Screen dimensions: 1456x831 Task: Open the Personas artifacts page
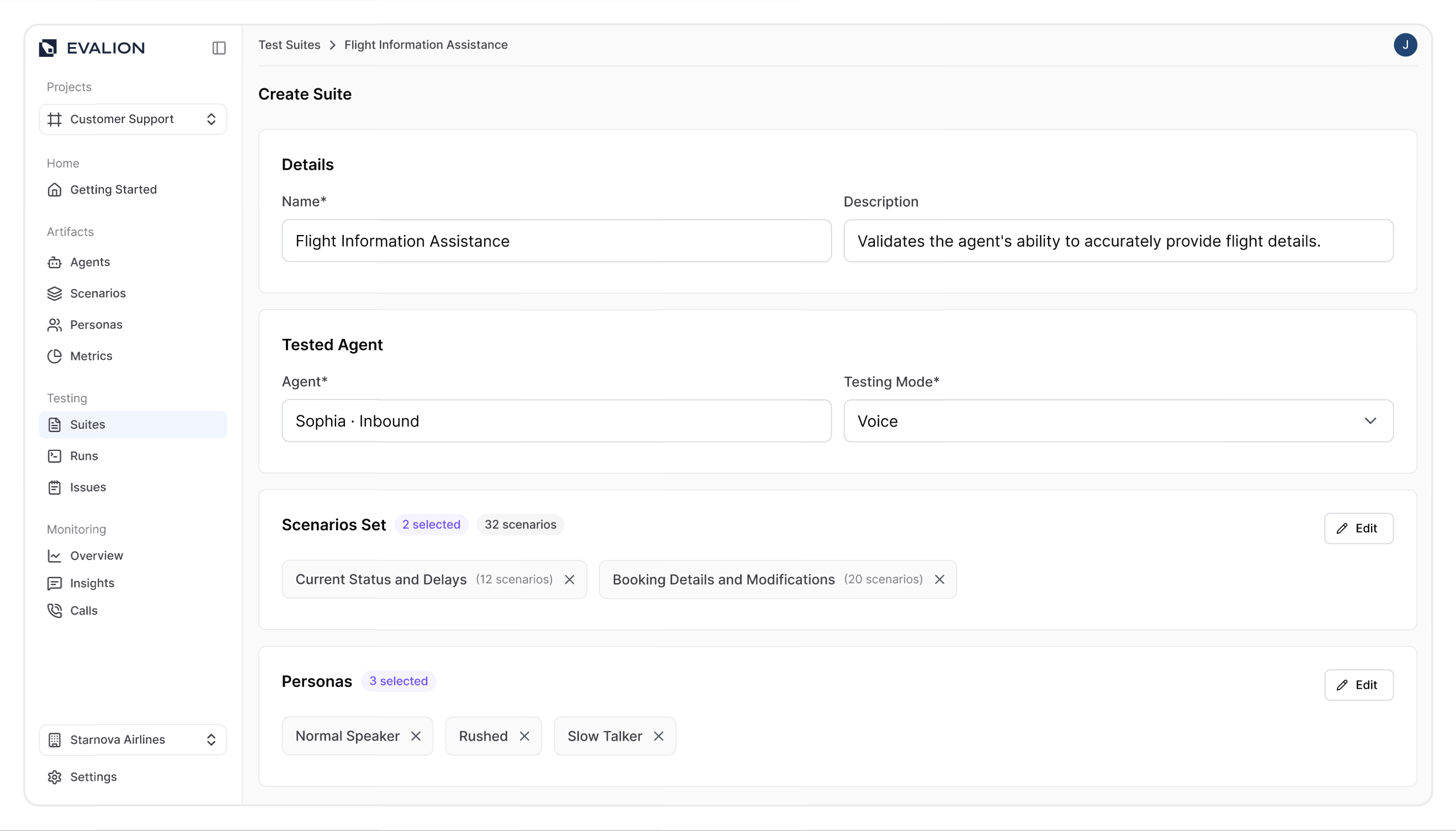point(96,324)
